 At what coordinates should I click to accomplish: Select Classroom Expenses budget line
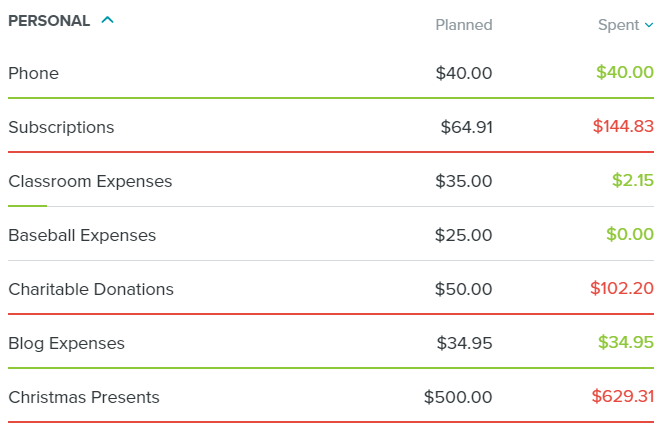(x=90, y=181)
